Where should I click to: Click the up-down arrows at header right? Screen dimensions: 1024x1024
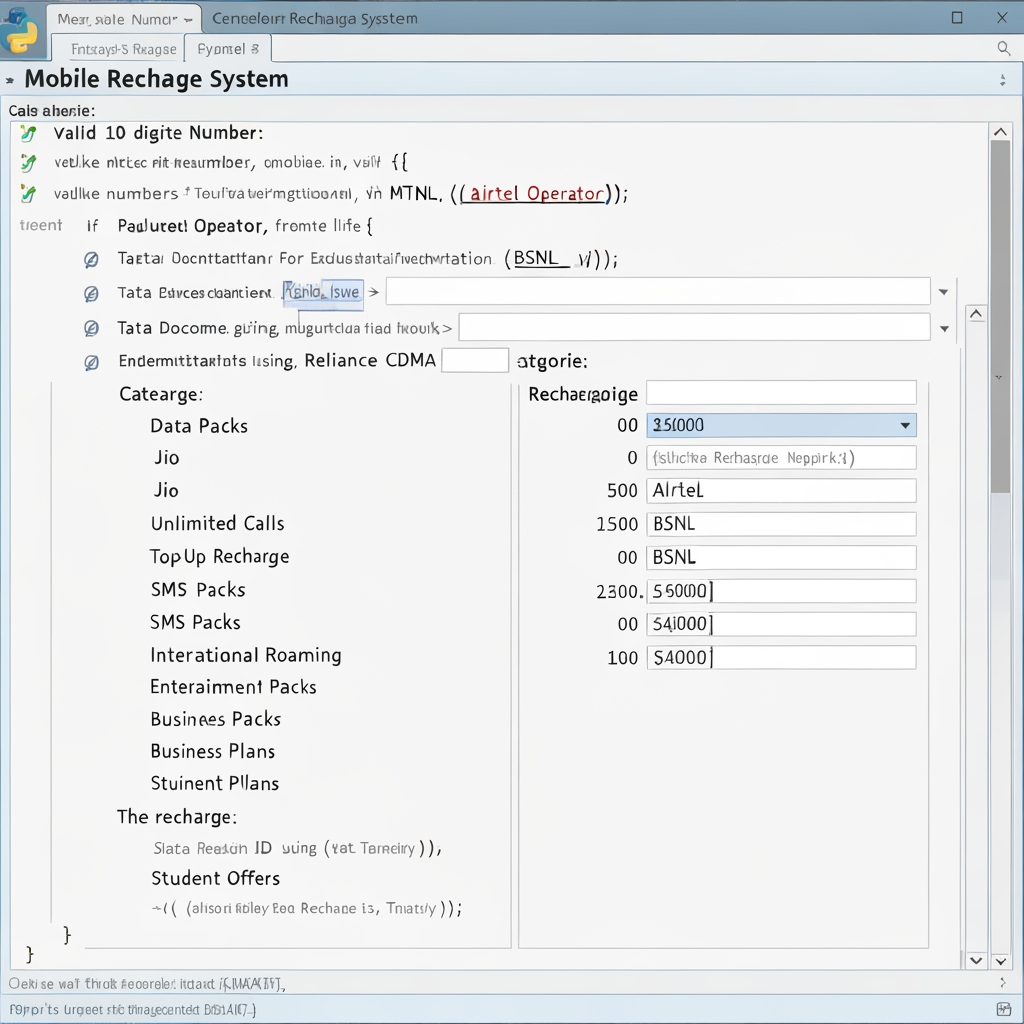(x=1002, y=80)
